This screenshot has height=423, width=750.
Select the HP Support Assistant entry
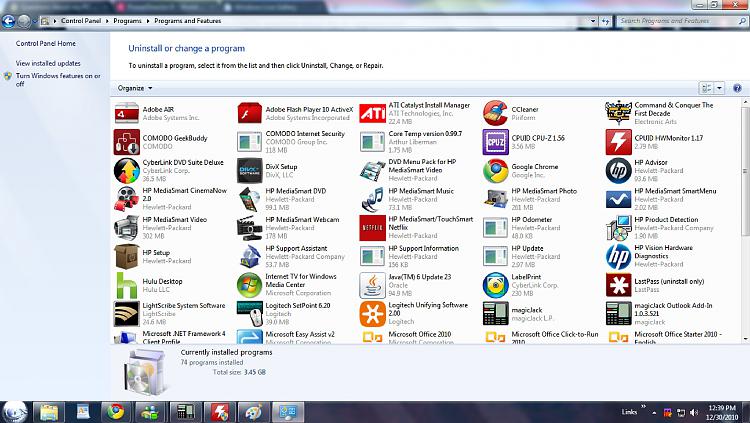pos(296,256)
